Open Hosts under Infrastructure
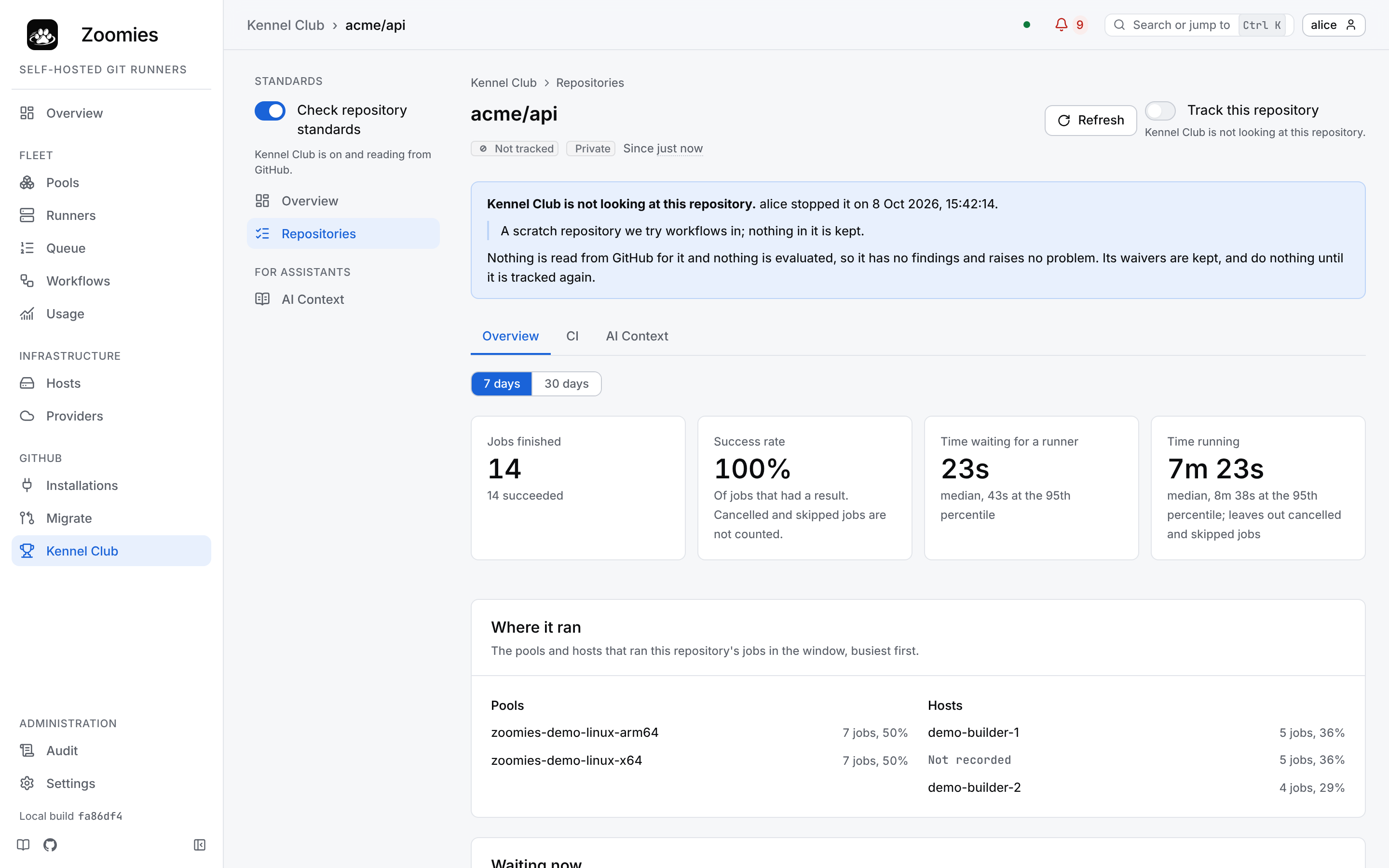This screenshot has height=868, width=1389. pos(111,383)
